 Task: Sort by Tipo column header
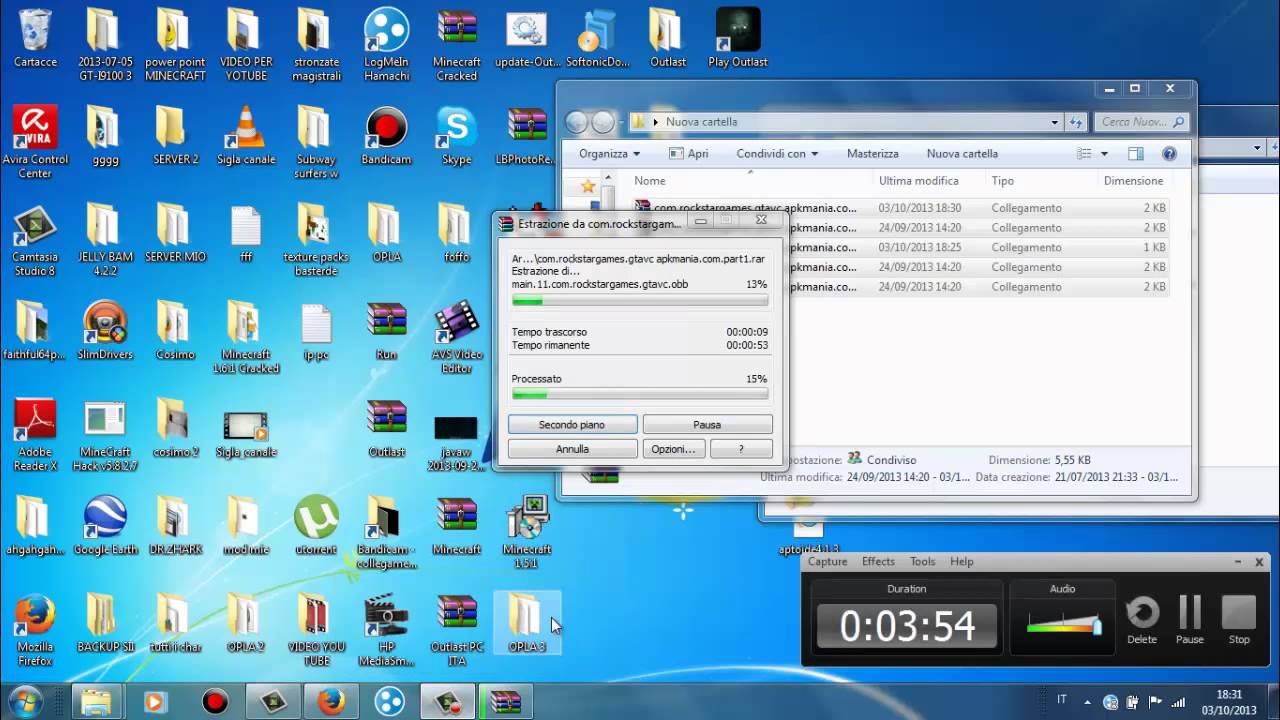point(1040,181)
